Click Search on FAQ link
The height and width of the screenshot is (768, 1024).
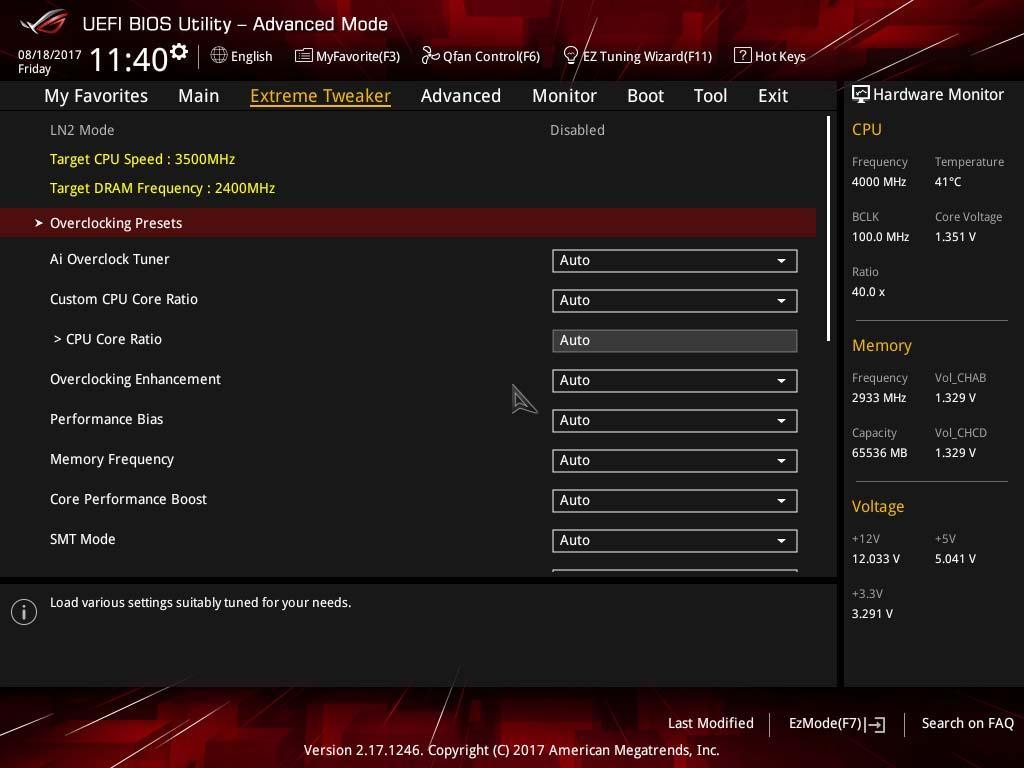point(968,723)
